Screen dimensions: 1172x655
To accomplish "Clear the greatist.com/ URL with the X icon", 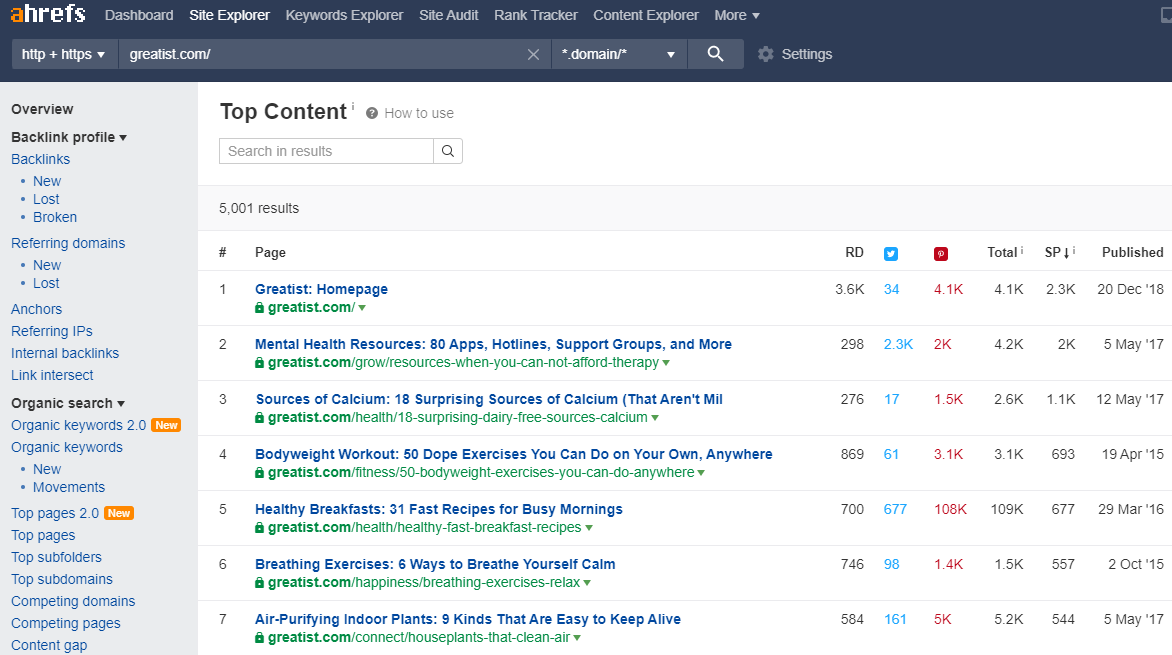I will 533,55.
